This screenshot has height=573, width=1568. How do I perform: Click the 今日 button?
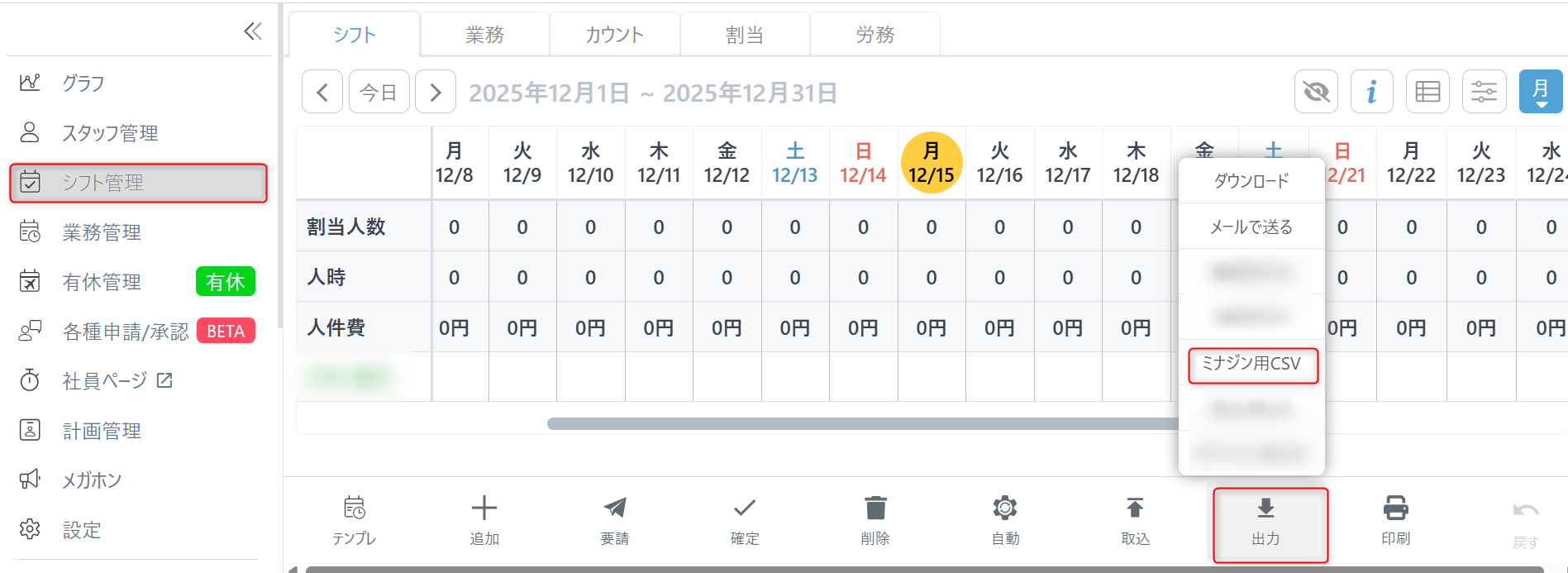tap(379, 92)
